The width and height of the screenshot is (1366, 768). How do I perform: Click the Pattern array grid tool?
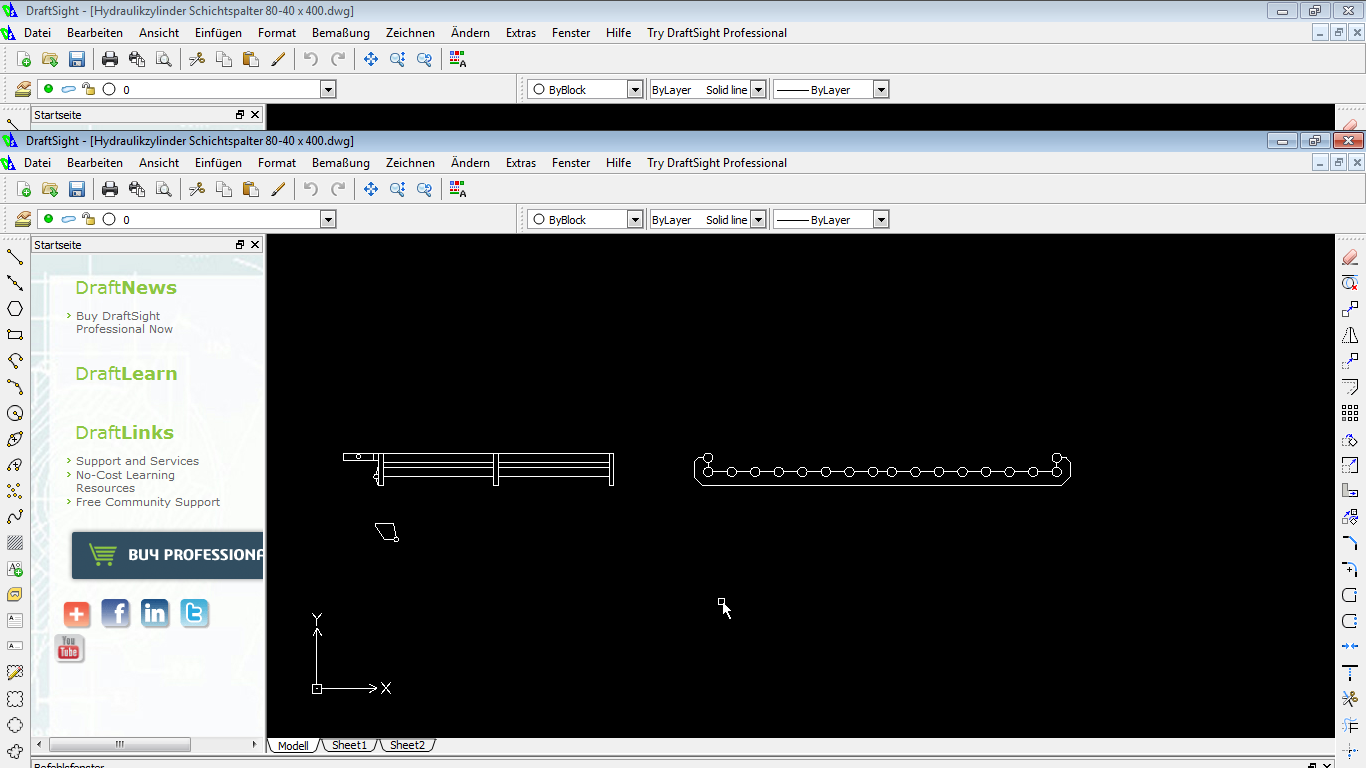click(1350, 413)
